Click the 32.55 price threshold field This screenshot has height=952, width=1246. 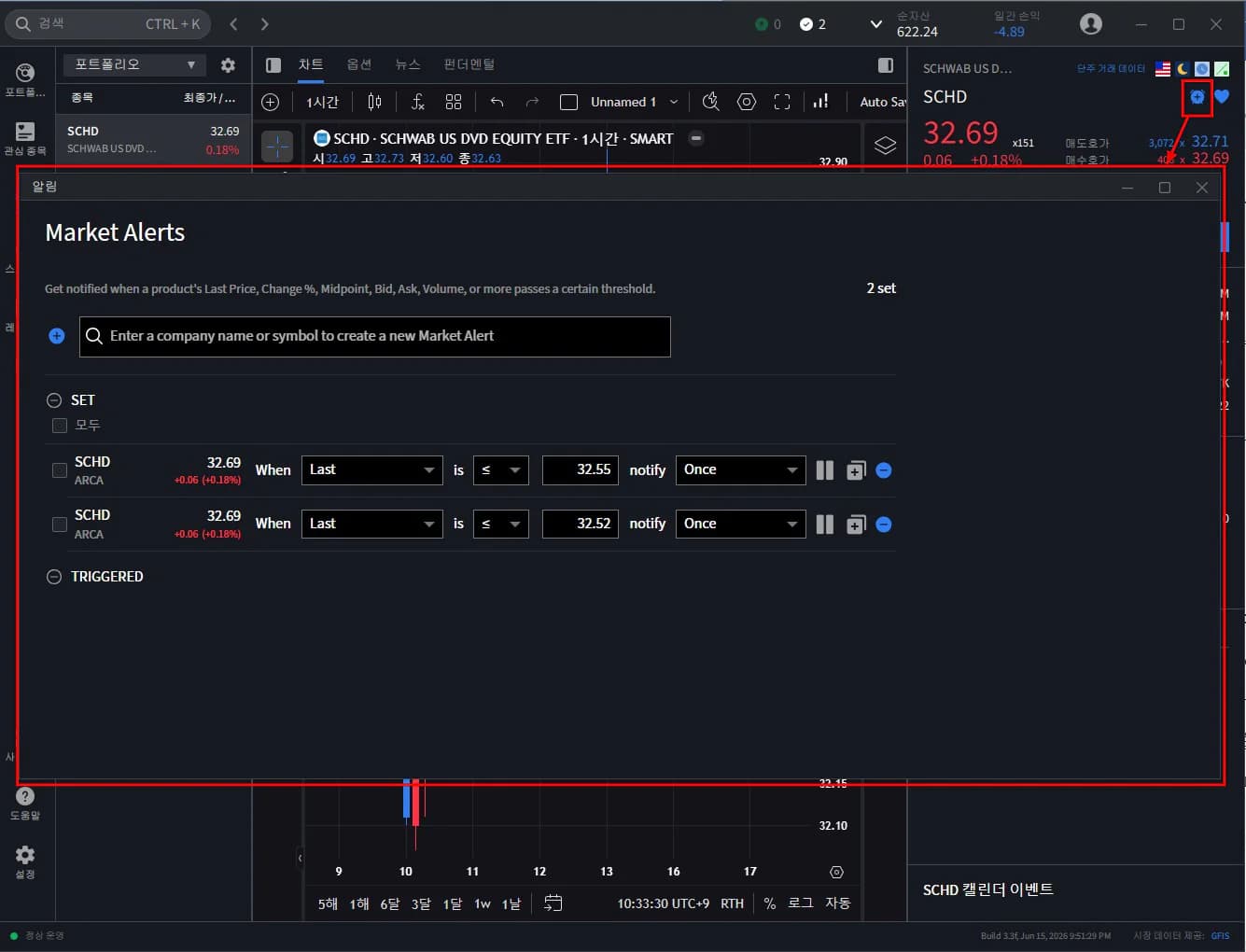point(581,470)
